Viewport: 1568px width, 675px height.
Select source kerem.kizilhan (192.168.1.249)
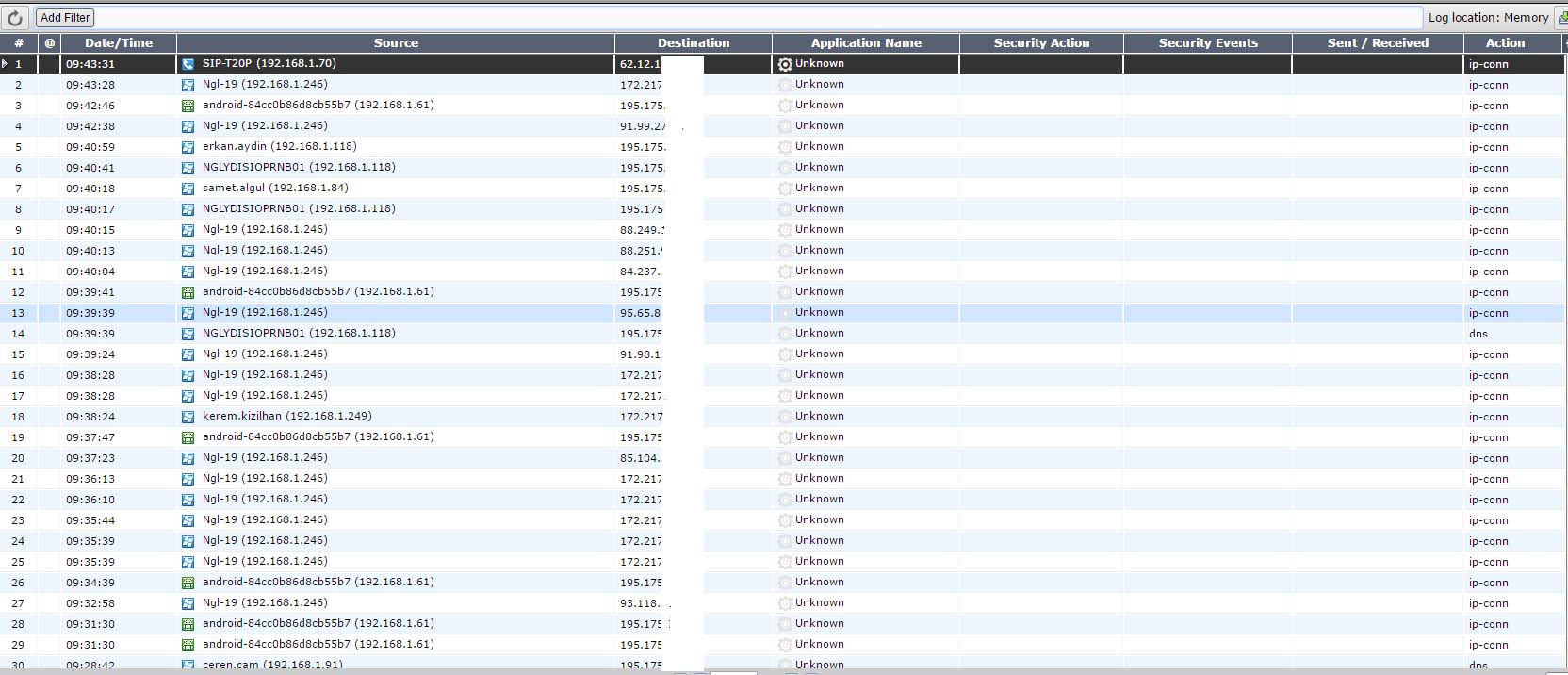coord(287,417)
